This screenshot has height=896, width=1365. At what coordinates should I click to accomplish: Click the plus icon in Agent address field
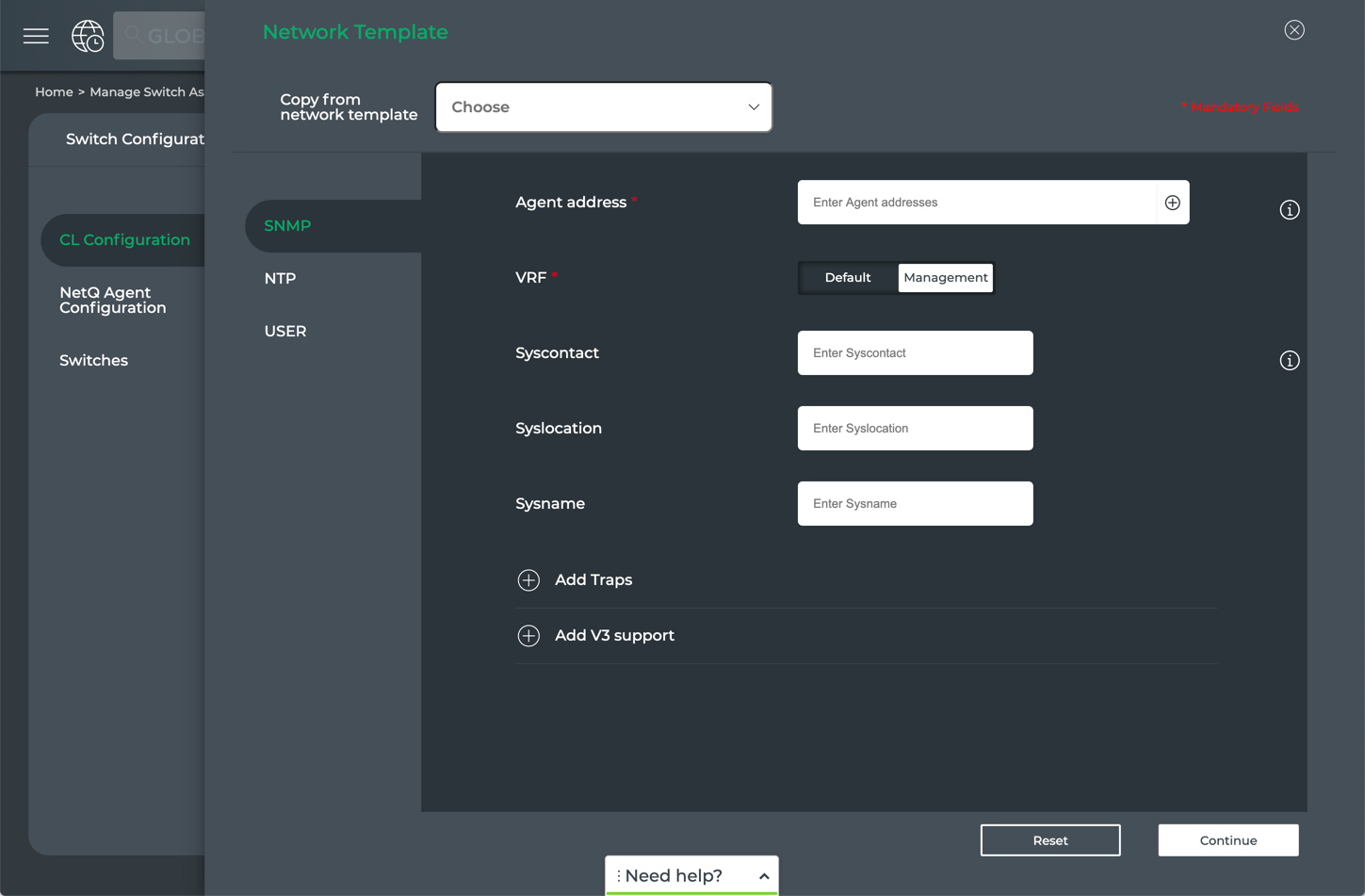click(x=1172, y=203)
